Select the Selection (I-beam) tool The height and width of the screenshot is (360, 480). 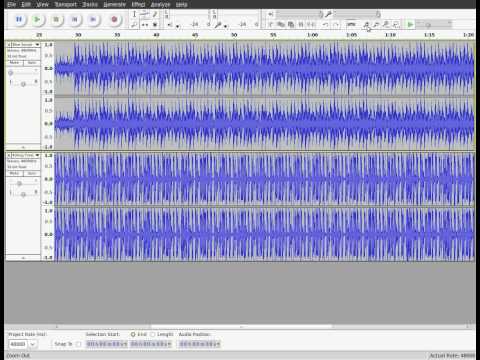coord(134,14)
